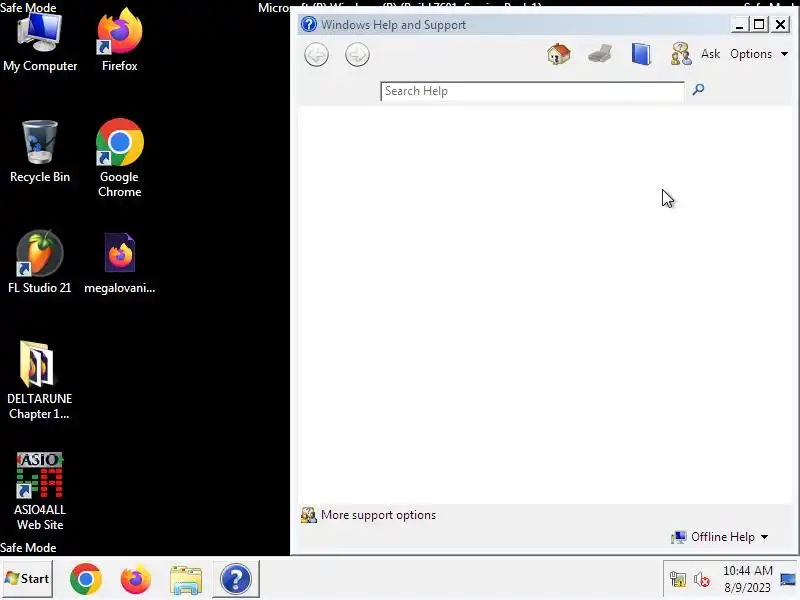Print the current help topic

point(599,54)
